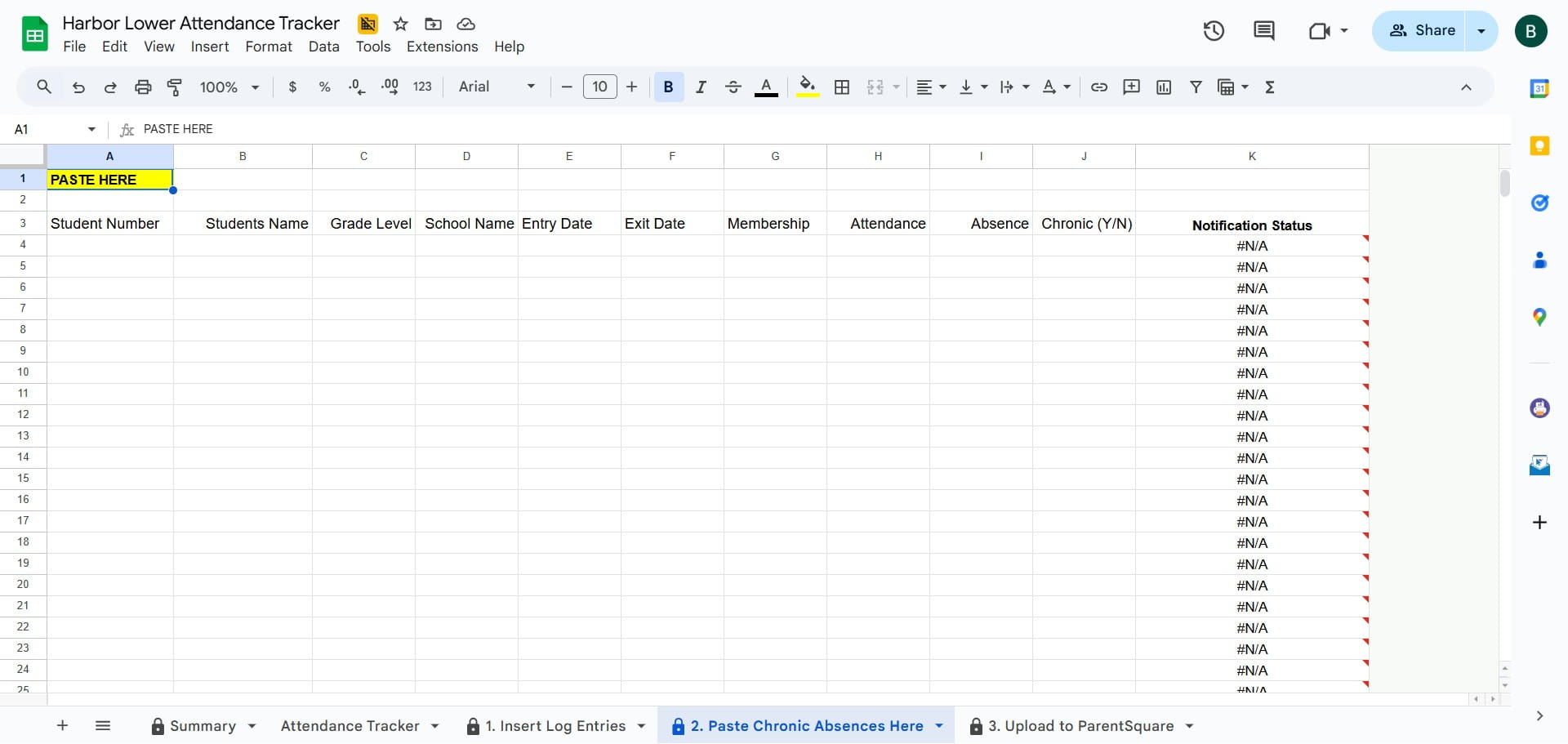Open the Arial font dropdown

497,87
